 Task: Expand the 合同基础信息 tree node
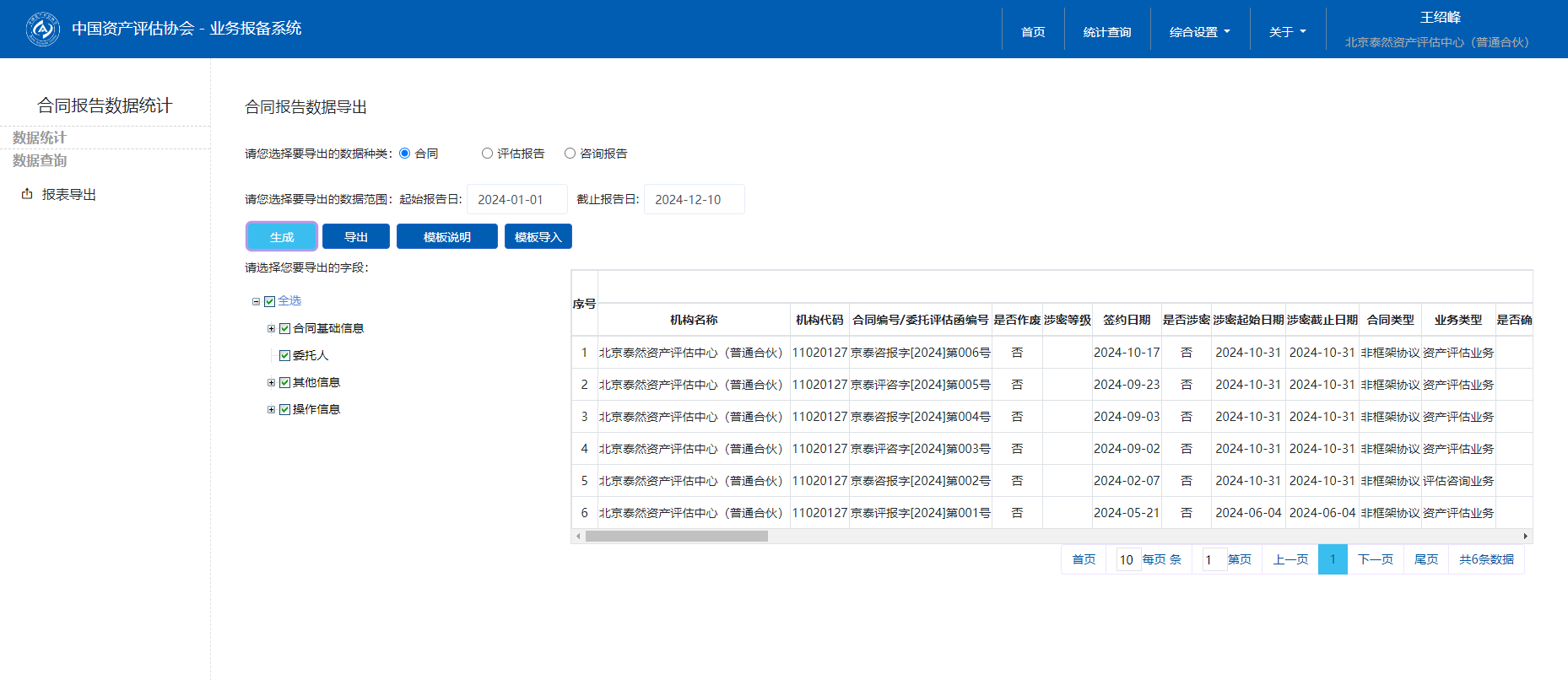coord(271,329)
